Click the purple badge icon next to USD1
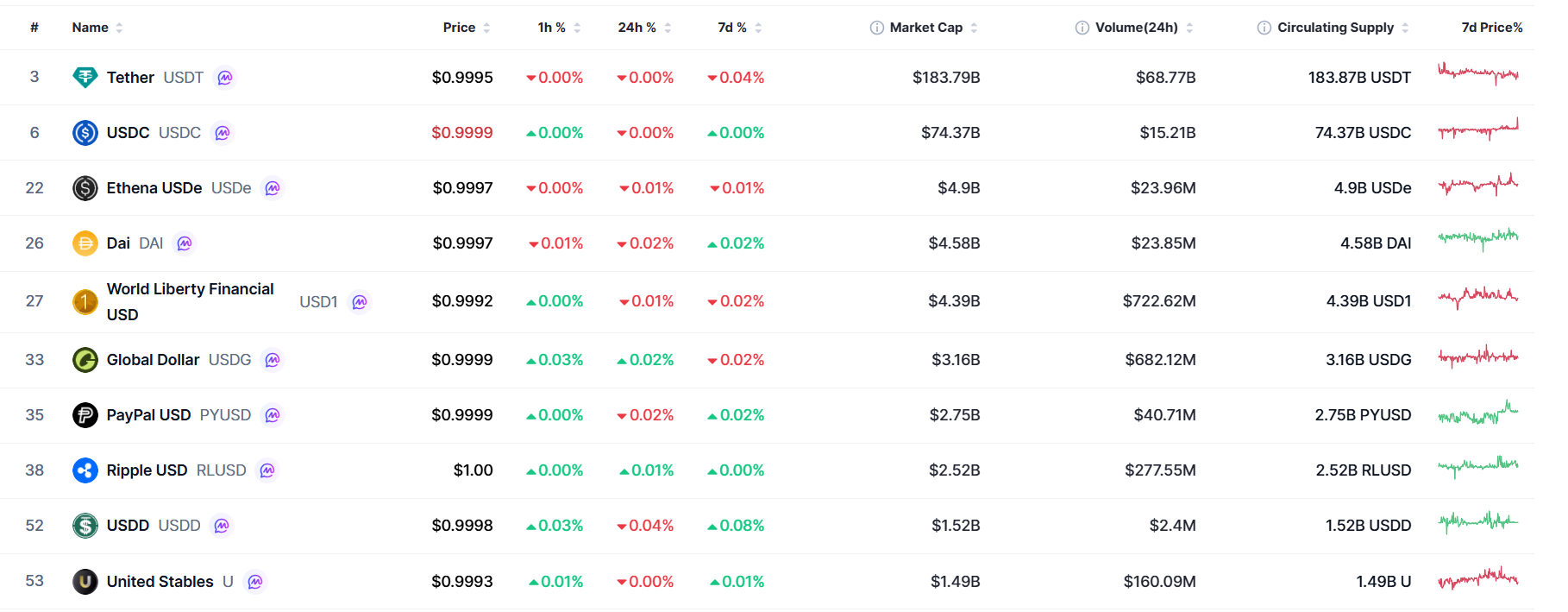 point(360,302)
